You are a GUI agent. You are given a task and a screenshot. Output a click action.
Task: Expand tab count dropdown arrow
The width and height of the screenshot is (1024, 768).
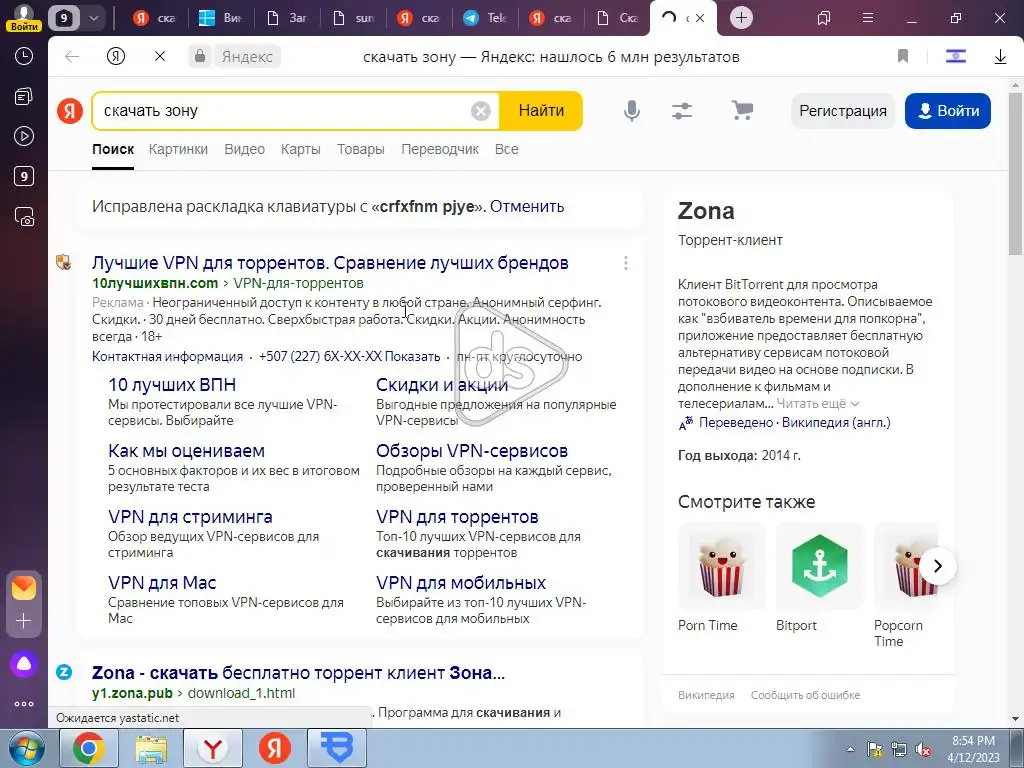tap(94, 18)
